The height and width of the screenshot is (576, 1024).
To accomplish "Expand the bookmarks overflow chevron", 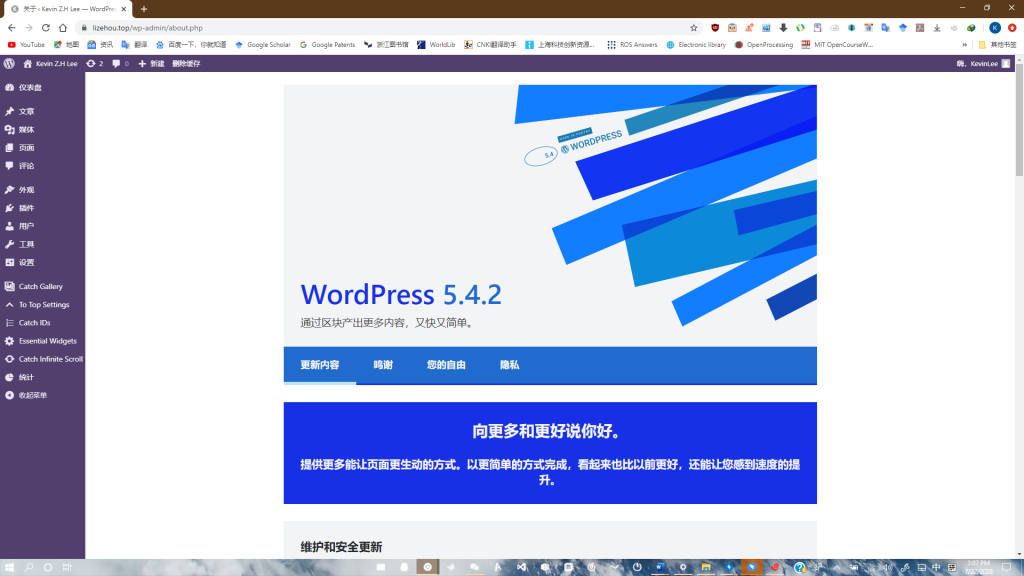I will point(965,45).
